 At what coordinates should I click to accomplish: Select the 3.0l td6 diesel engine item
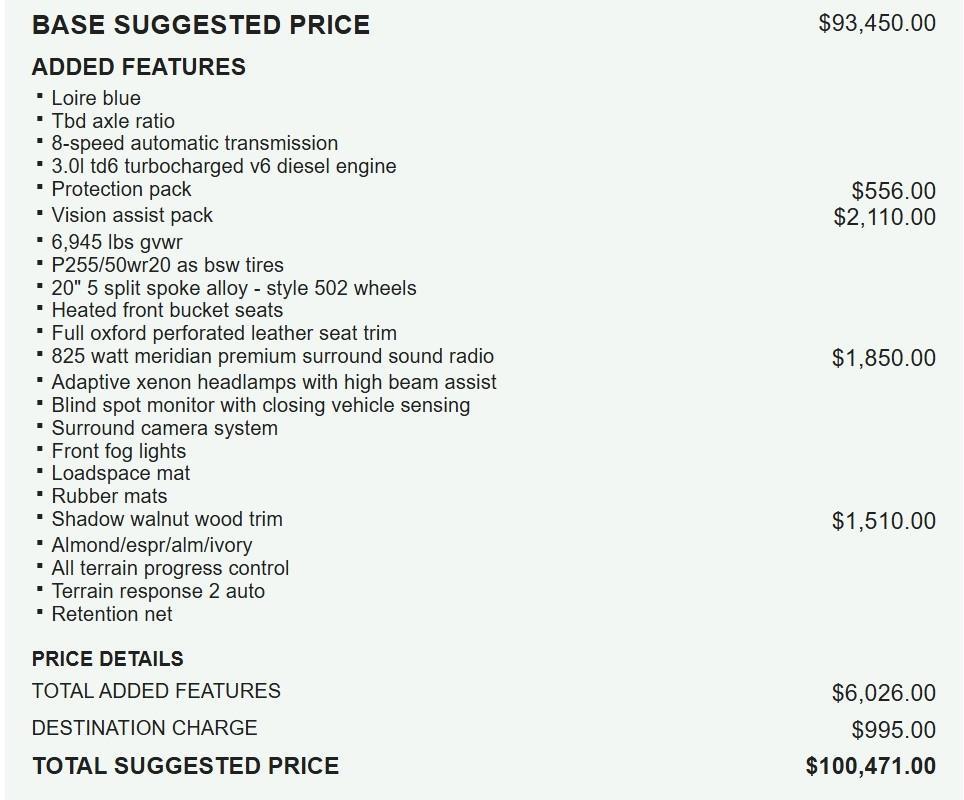(223, 166)
